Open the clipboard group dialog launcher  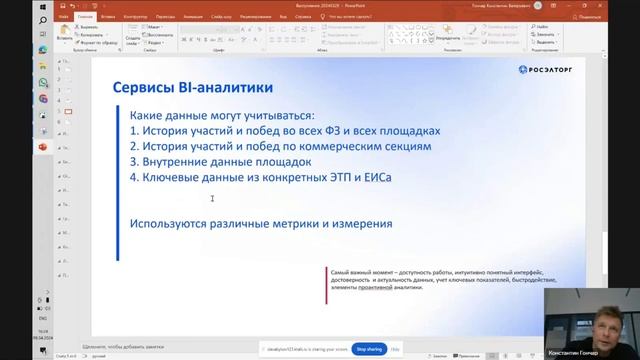point(120,50)
